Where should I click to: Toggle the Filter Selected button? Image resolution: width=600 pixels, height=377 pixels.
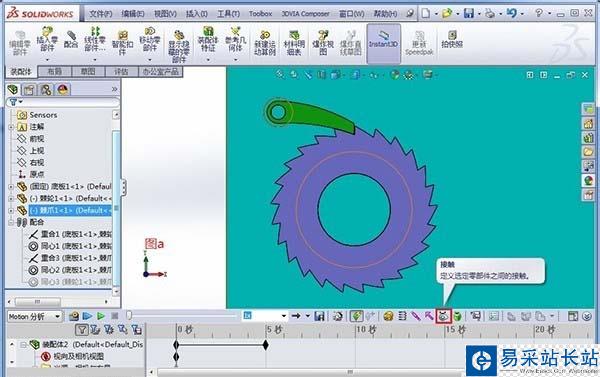[x=122, y=330]
